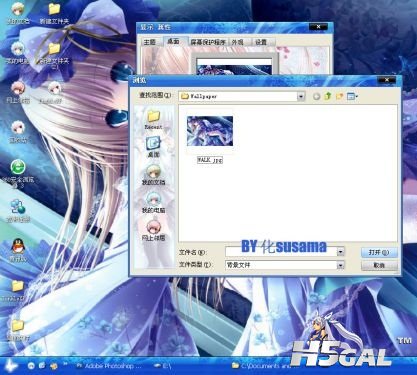Screen dimensions: 417x375
Task: Select the folder desktop icon below the QQ icon
Action: click(16, 290)
